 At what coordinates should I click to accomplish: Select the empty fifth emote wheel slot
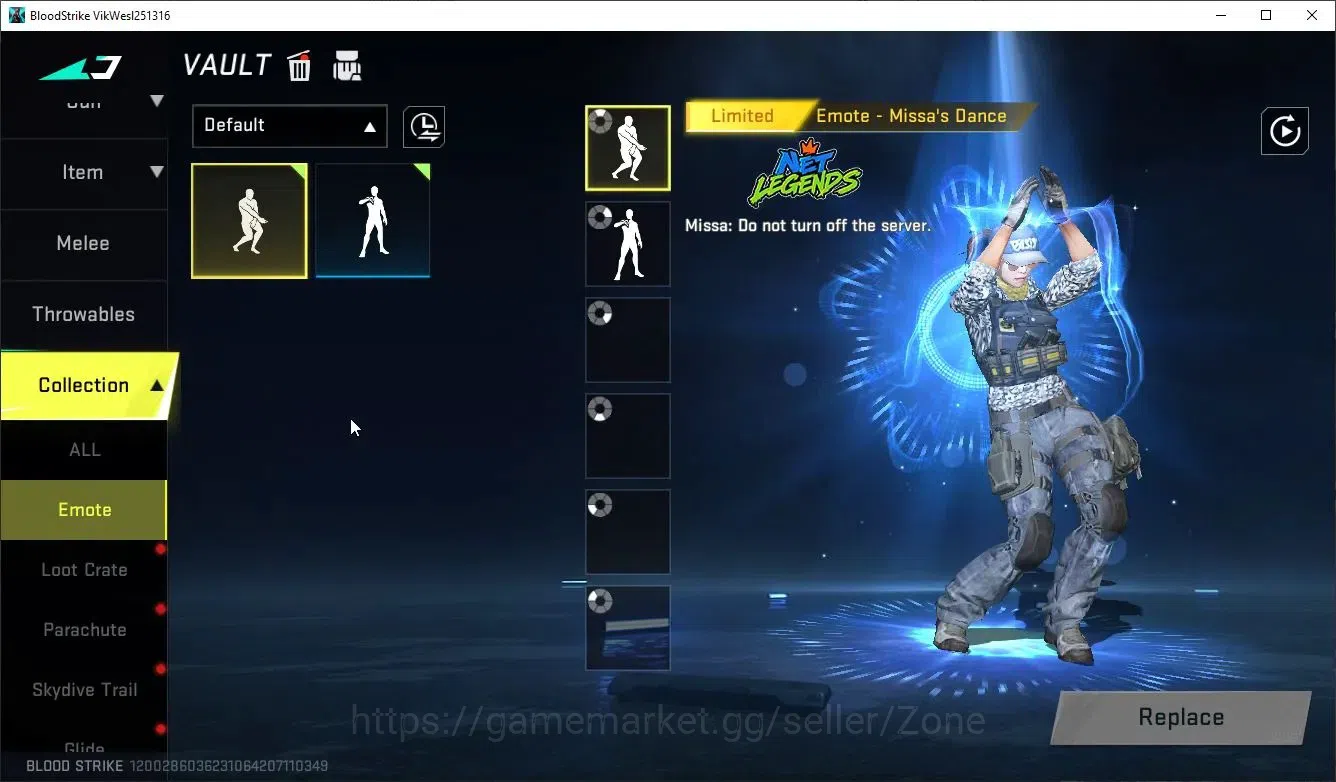coord(628,532)
